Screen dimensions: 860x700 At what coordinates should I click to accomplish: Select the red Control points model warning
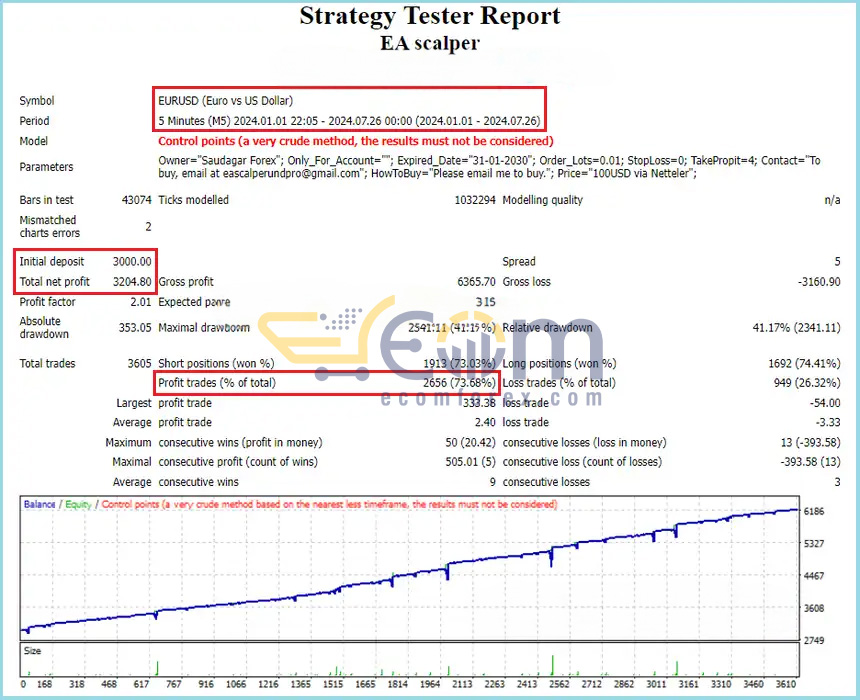pos(355,141)
